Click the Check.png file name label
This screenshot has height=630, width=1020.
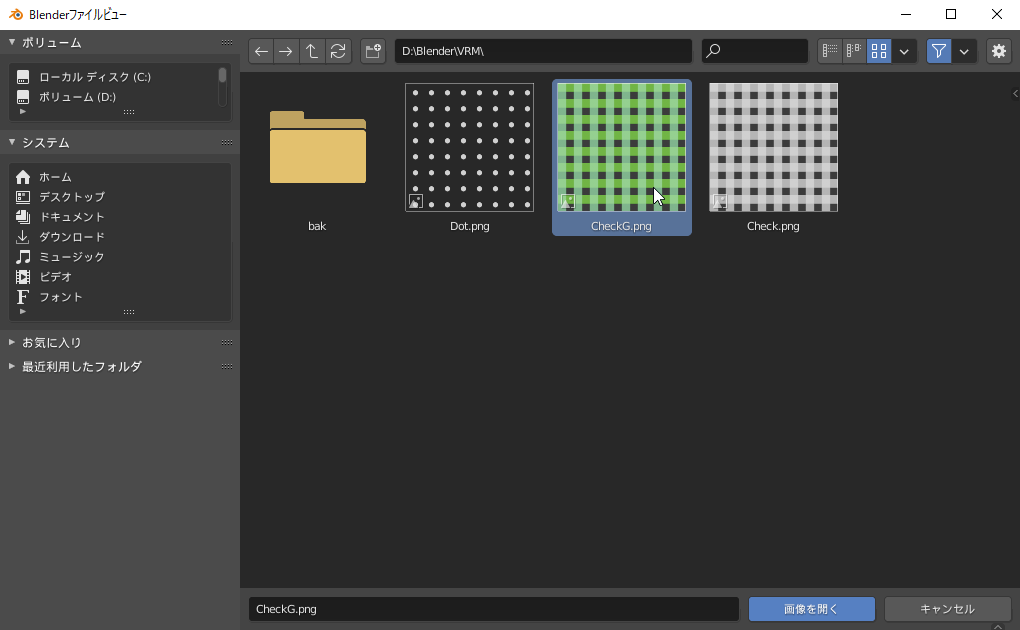point(773,226)
